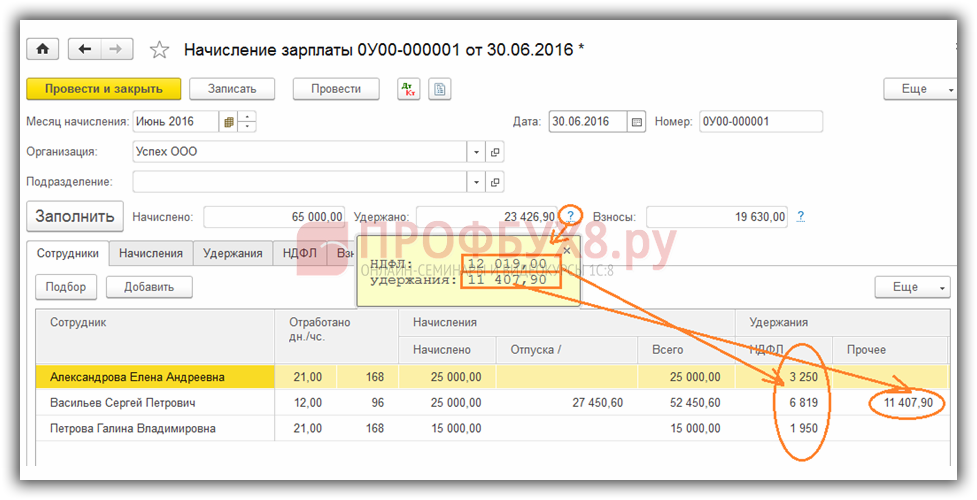Open the top Еще menu

tap(920, 89)
